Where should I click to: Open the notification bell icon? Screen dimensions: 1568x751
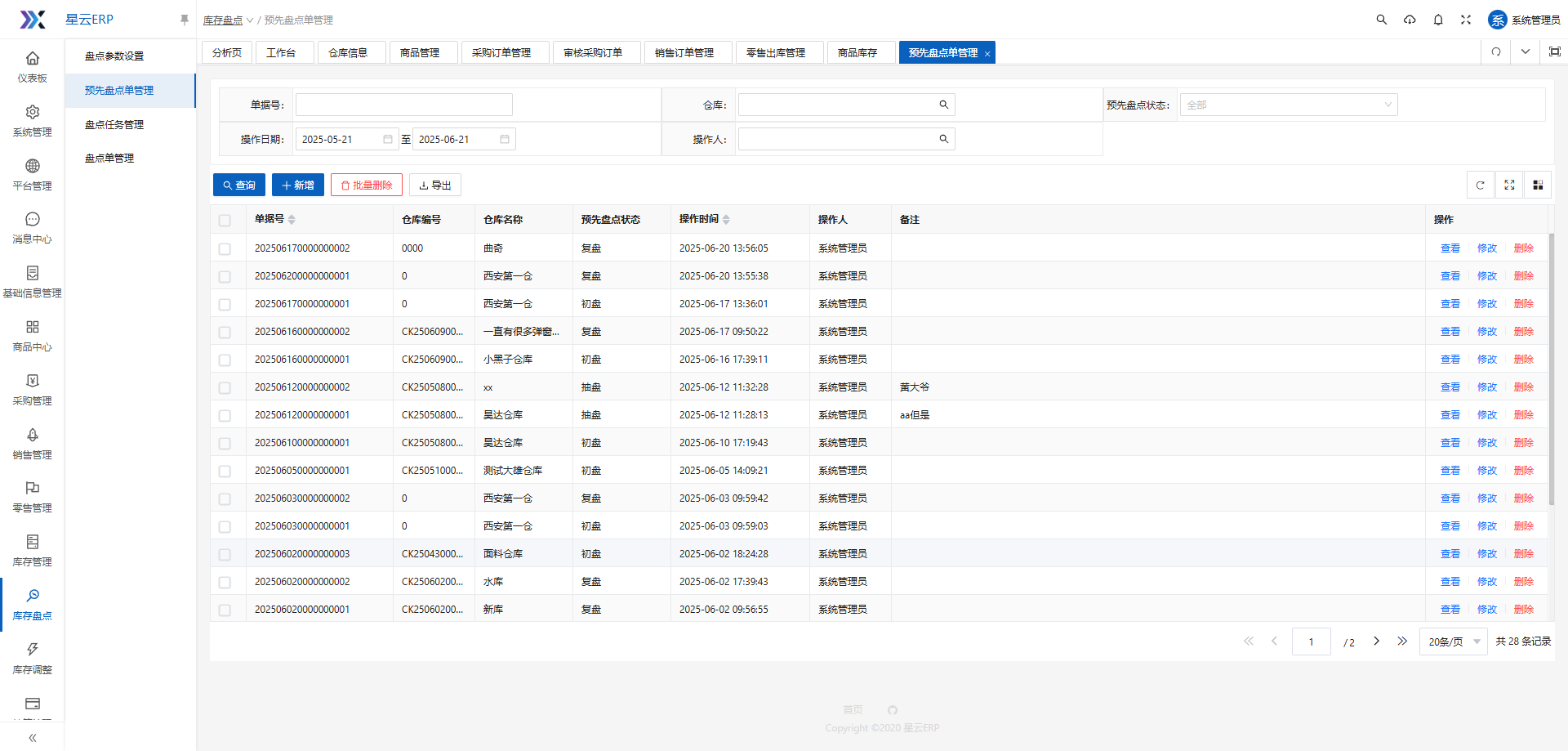pos(1438,20)
